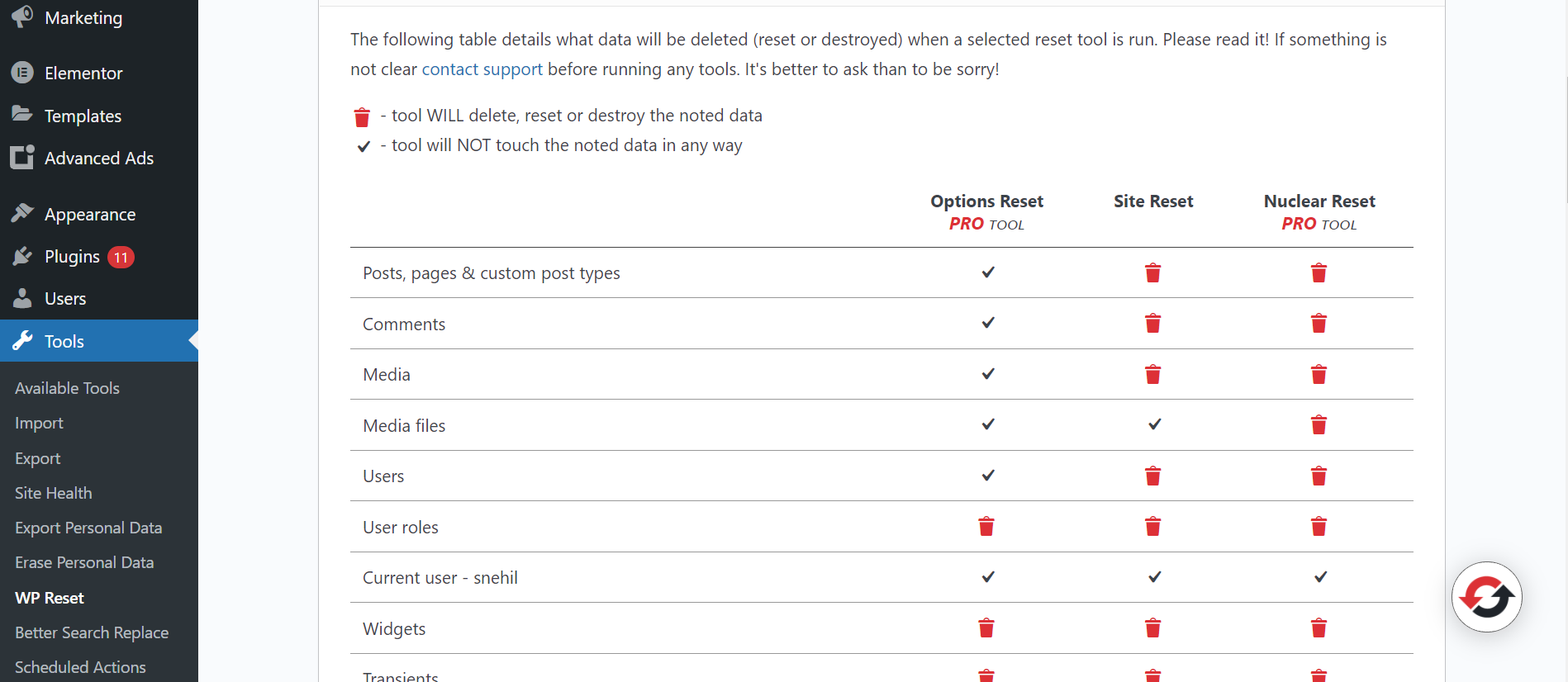Go to Available Tools submenu
The image size is (1568, 682).
pos(67,388)
